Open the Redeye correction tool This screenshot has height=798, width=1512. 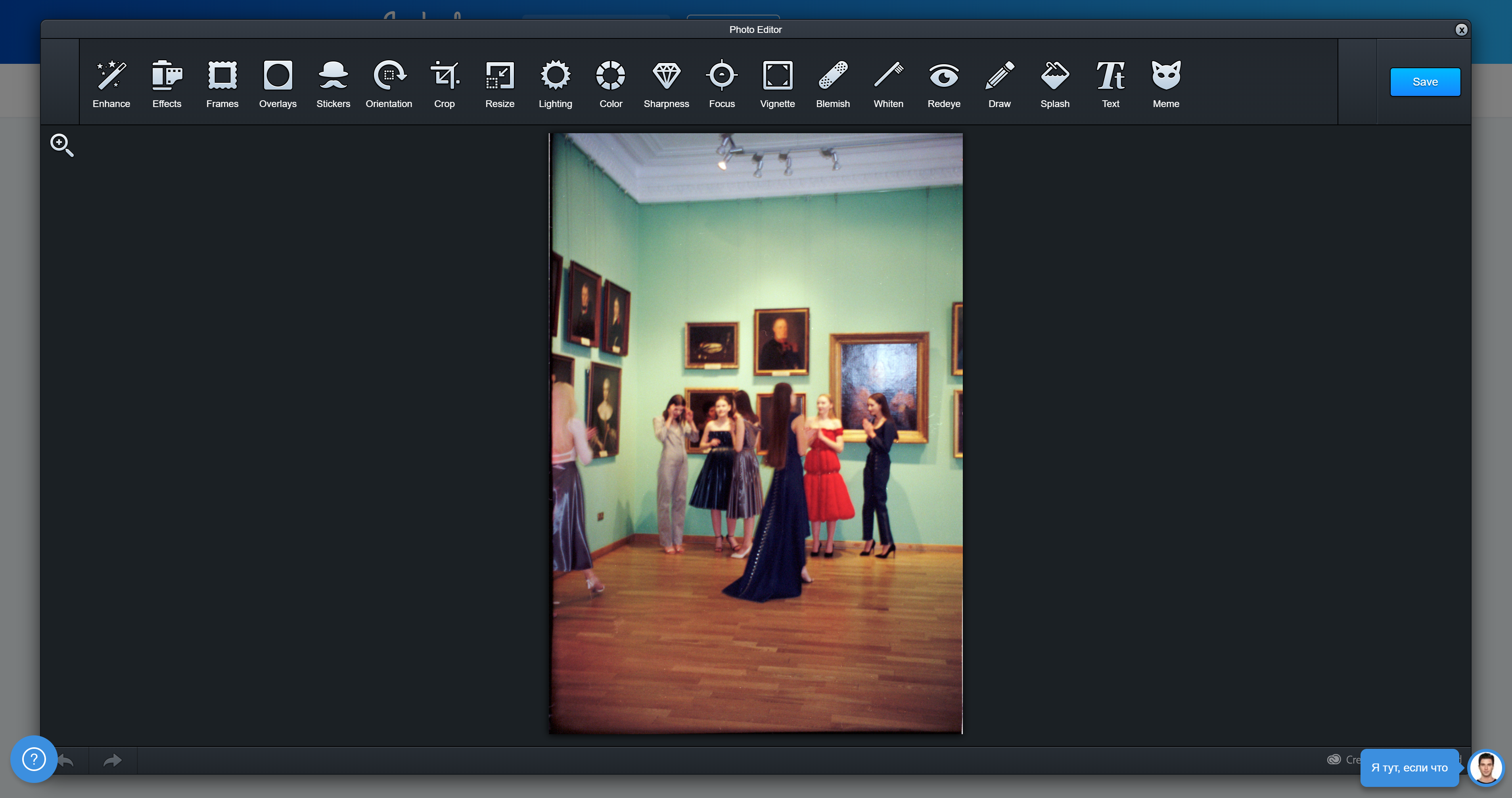[944, 83]
